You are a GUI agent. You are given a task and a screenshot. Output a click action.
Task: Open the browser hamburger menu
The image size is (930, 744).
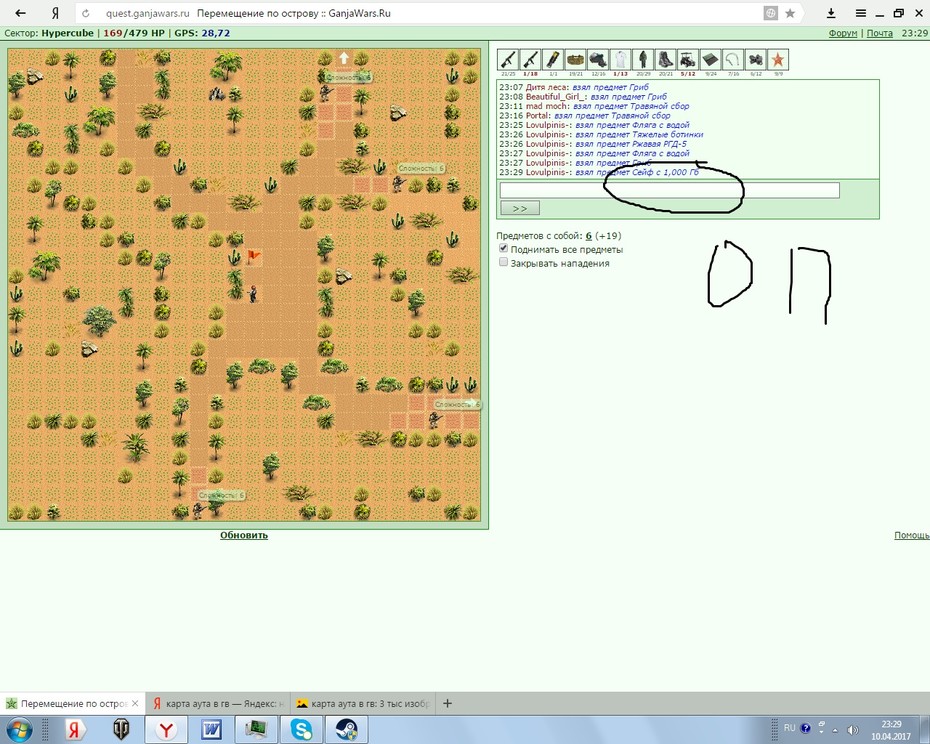(x=861, y=13)
